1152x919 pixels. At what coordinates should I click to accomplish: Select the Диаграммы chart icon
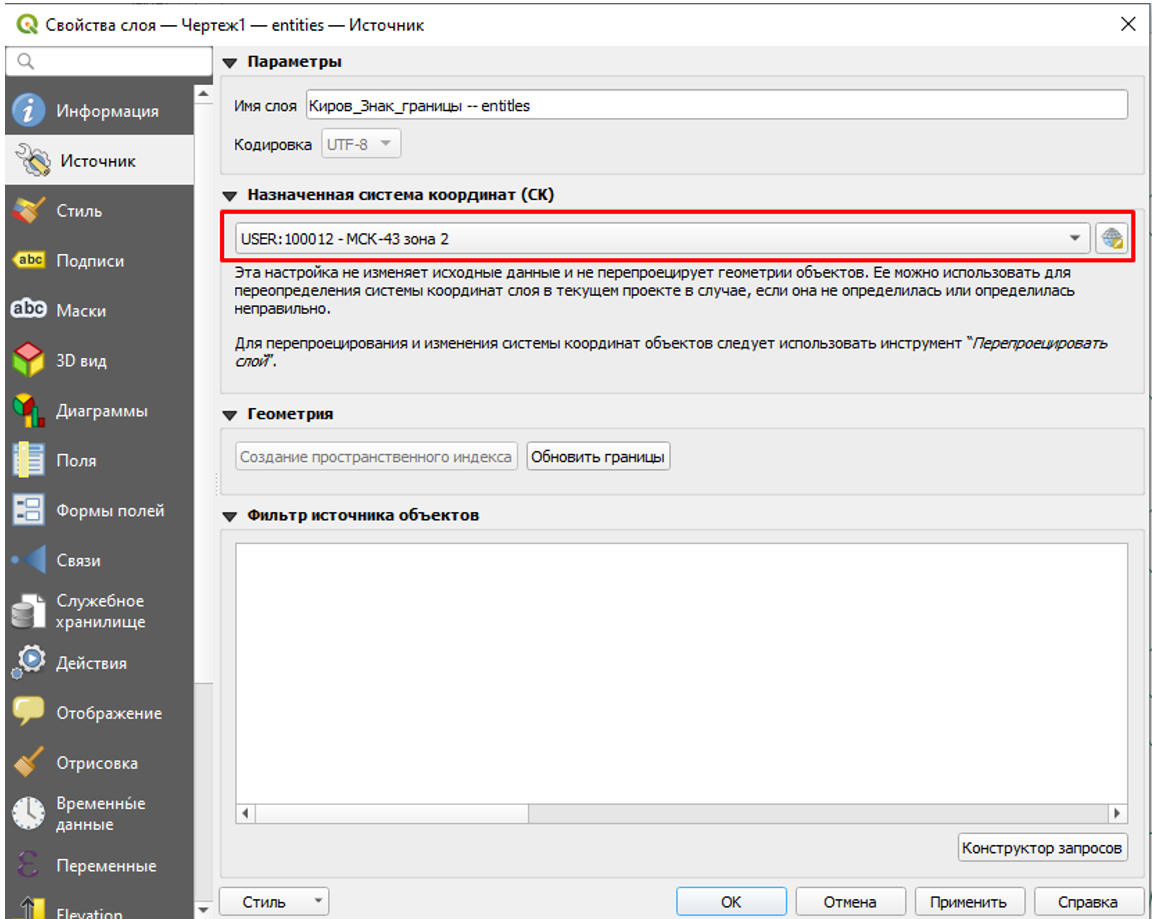[x=29, y=411]
